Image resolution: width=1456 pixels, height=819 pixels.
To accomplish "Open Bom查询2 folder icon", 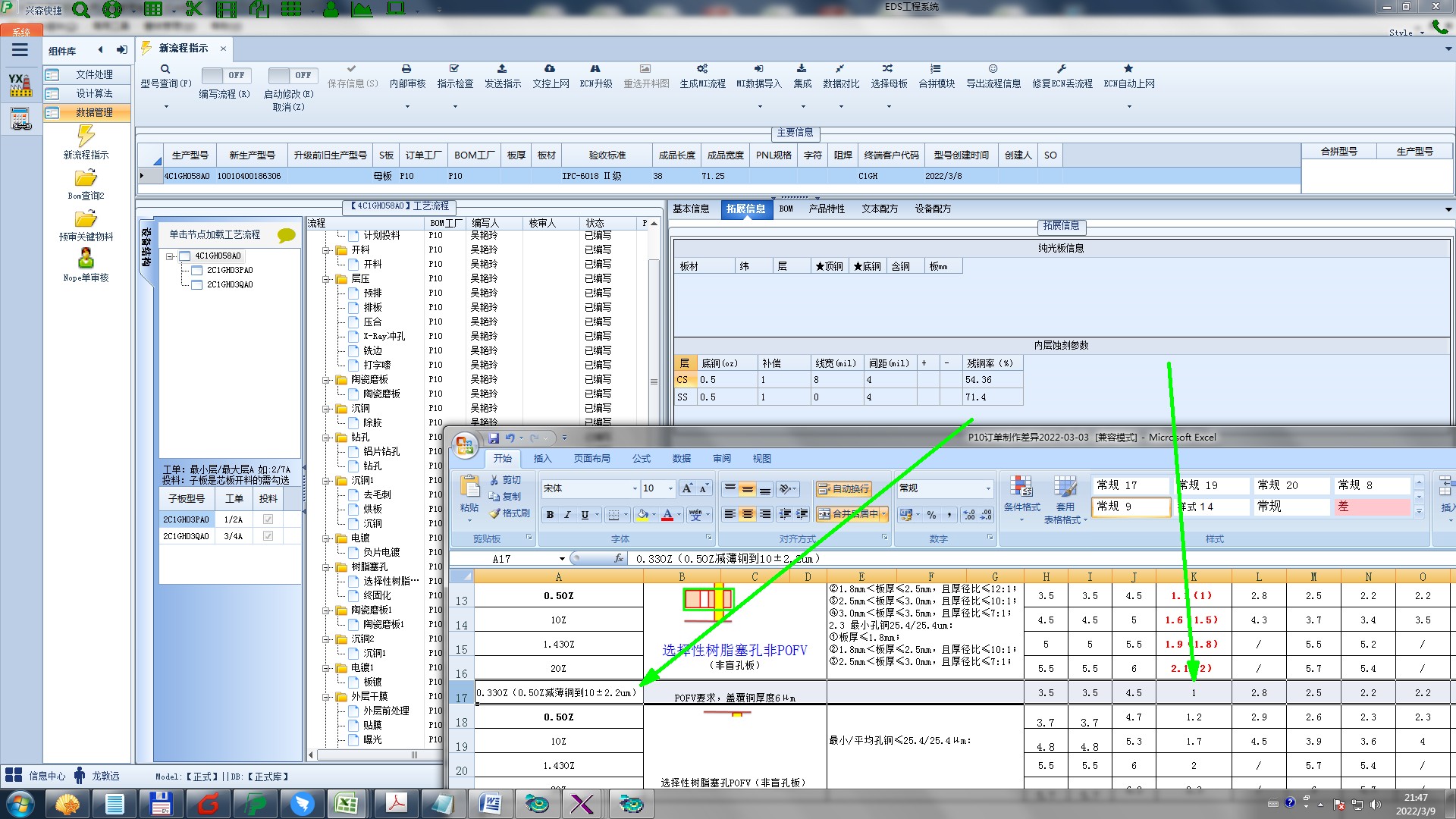I will pos(86,177).
